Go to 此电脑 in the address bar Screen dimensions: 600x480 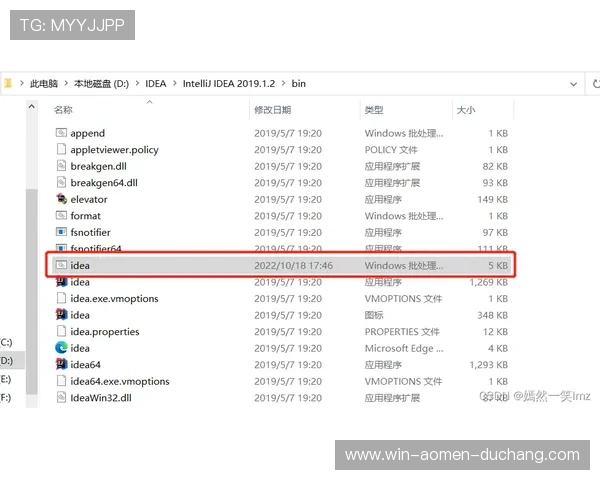44,83
